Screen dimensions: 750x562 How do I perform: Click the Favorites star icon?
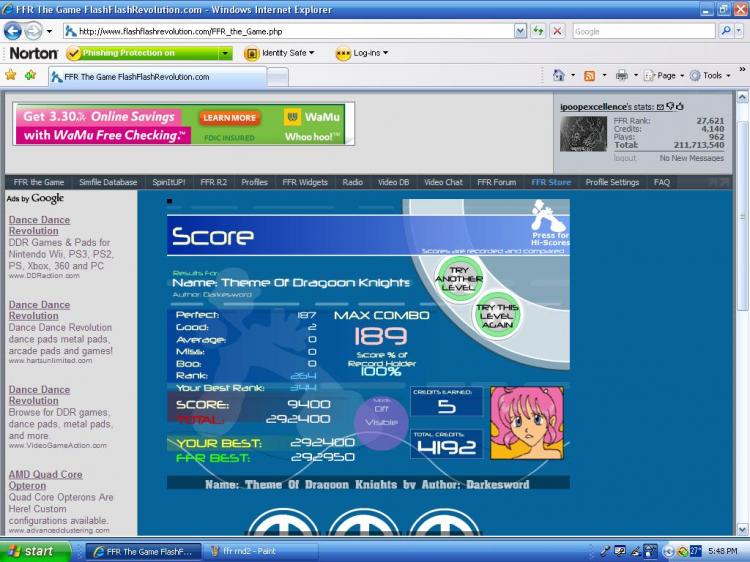pyautogui.click(x=11, y=75)
